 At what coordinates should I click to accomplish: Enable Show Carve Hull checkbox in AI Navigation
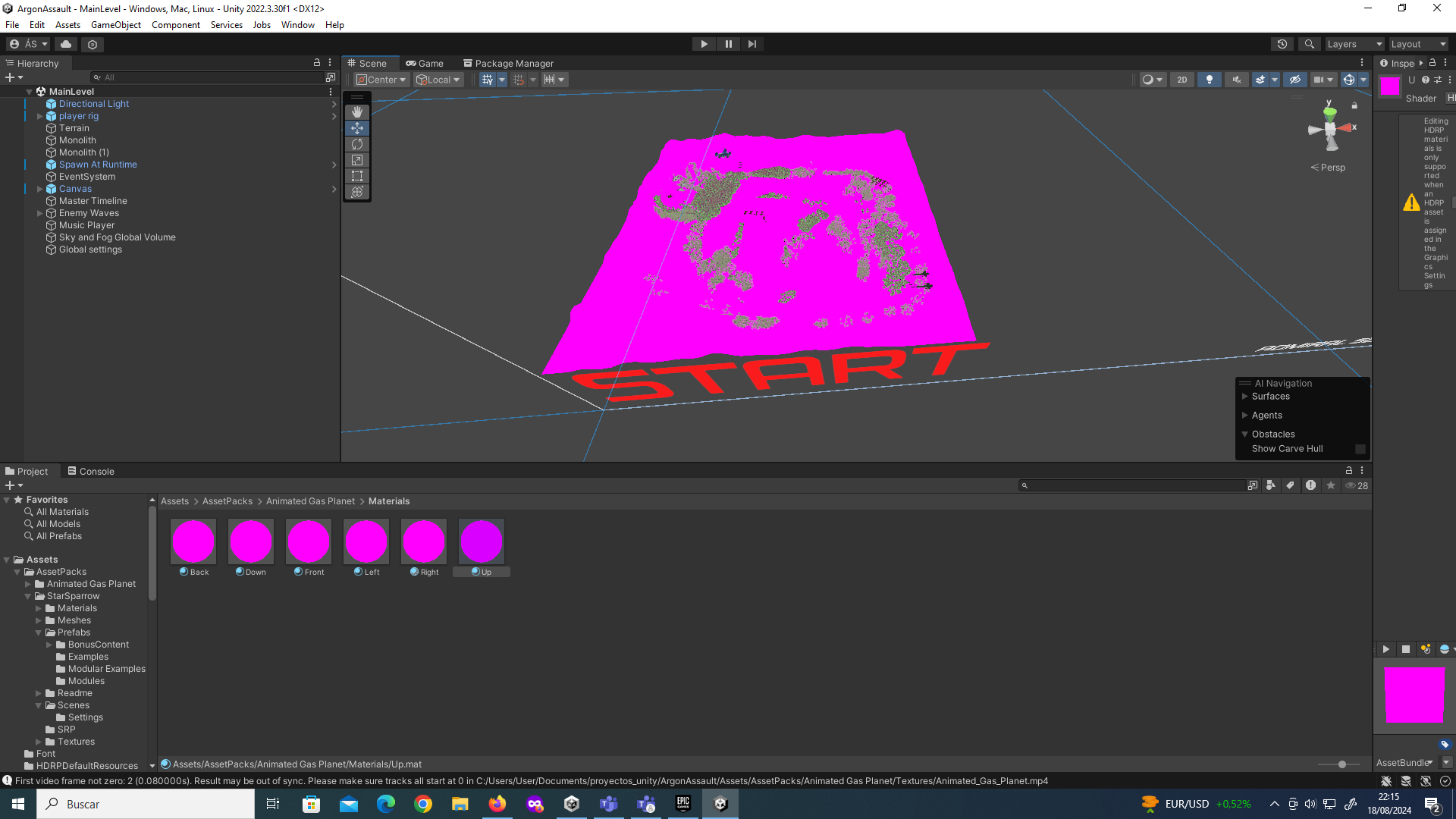pos(1360,449)
